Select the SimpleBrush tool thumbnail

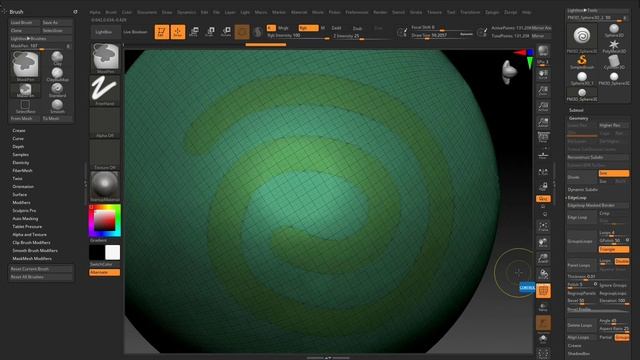tap(582, 62)
